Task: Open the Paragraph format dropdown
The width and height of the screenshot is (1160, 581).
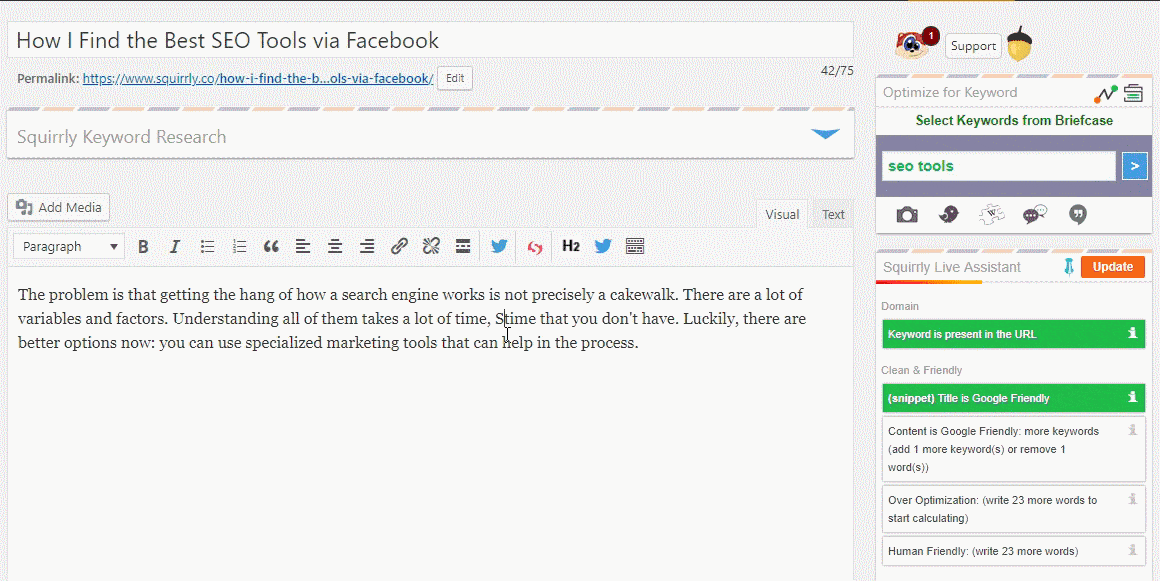Action: tap(70, 246)
